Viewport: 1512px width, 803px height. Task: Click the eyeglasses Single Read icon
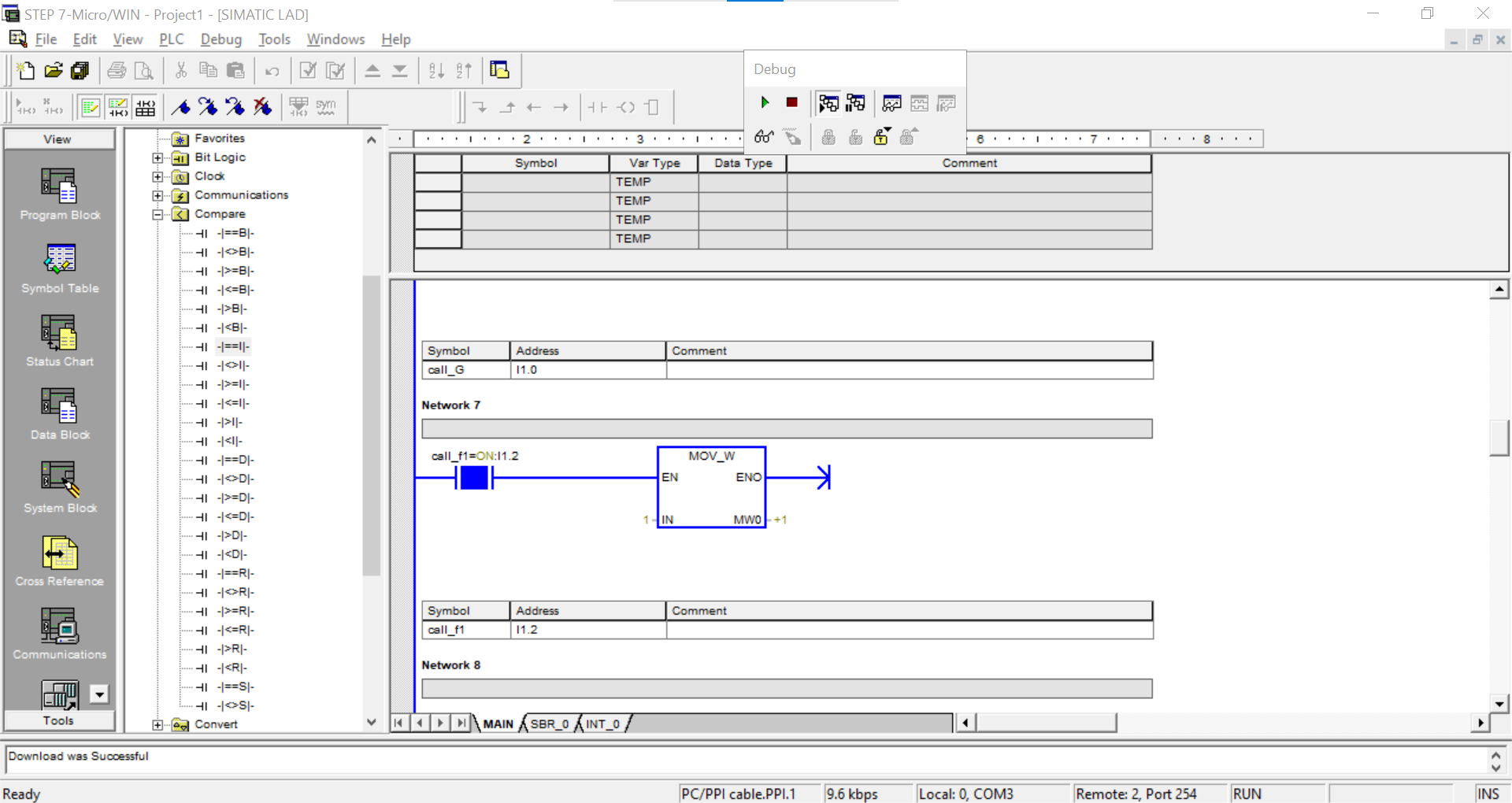tap(763, 137)
